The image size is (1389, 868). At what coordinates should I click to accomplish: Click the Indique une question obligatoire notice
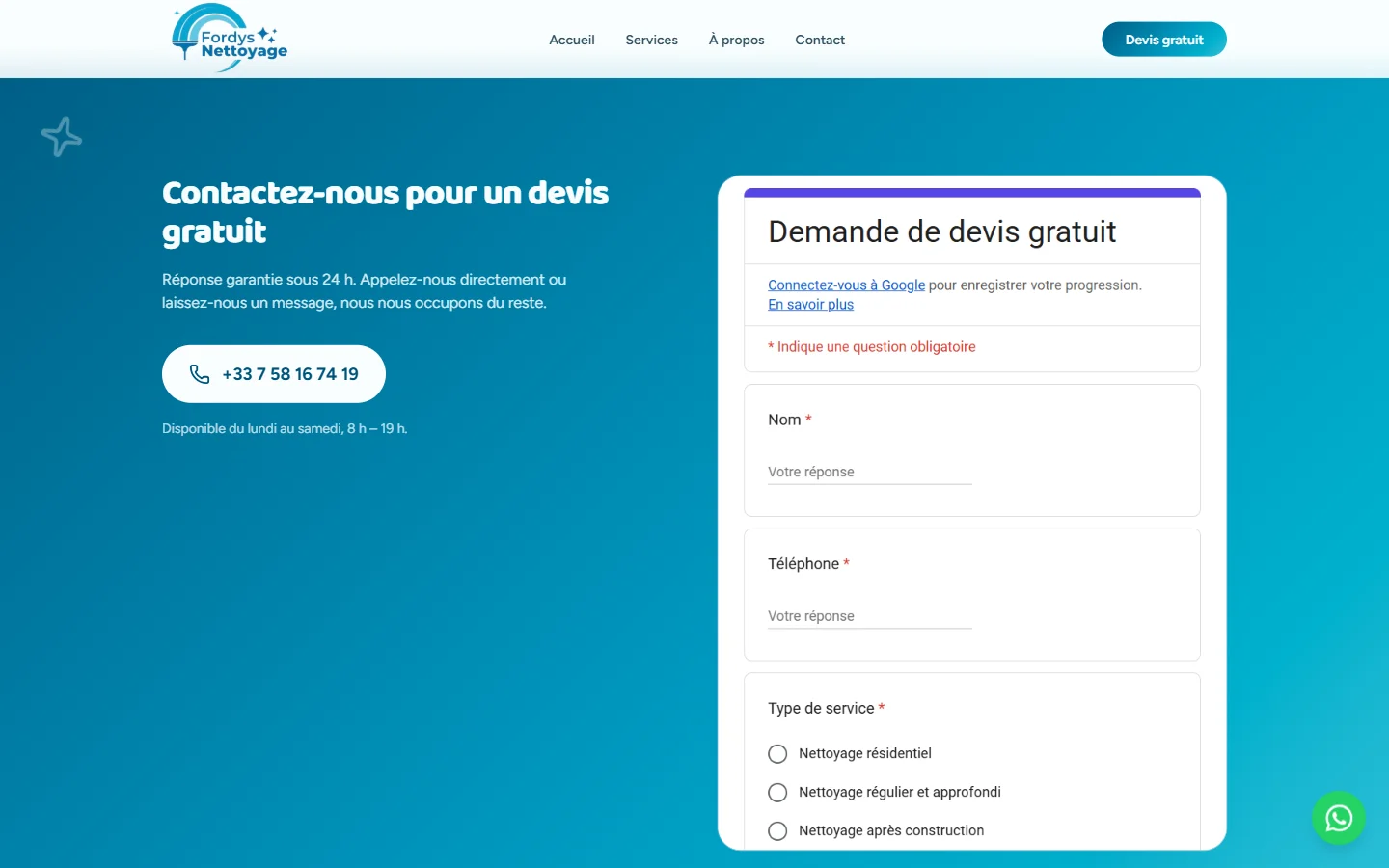(x=872, y=347)
